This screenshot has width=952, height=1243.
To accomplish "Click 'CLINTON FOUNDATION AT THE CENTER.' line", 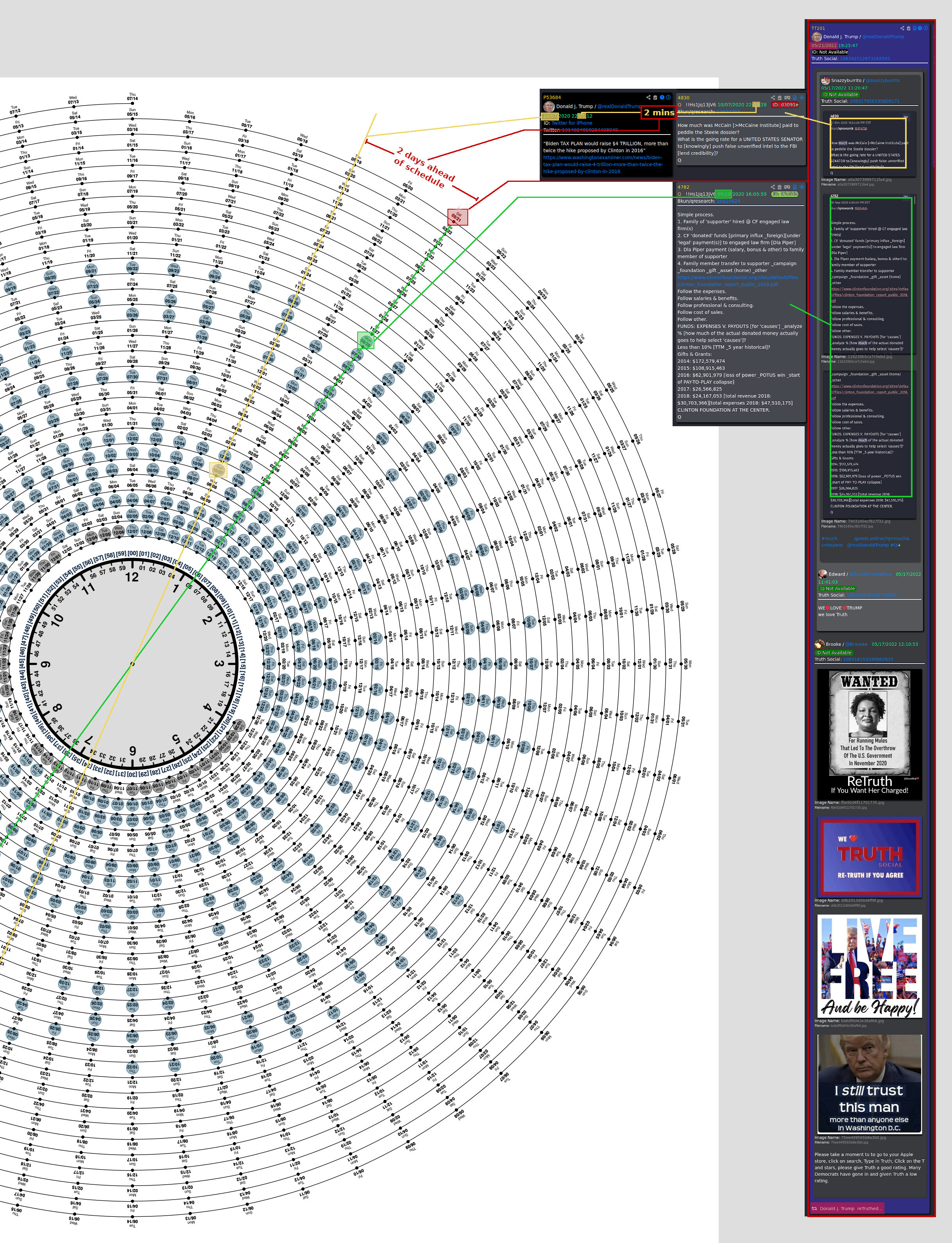I will (724, 410).
